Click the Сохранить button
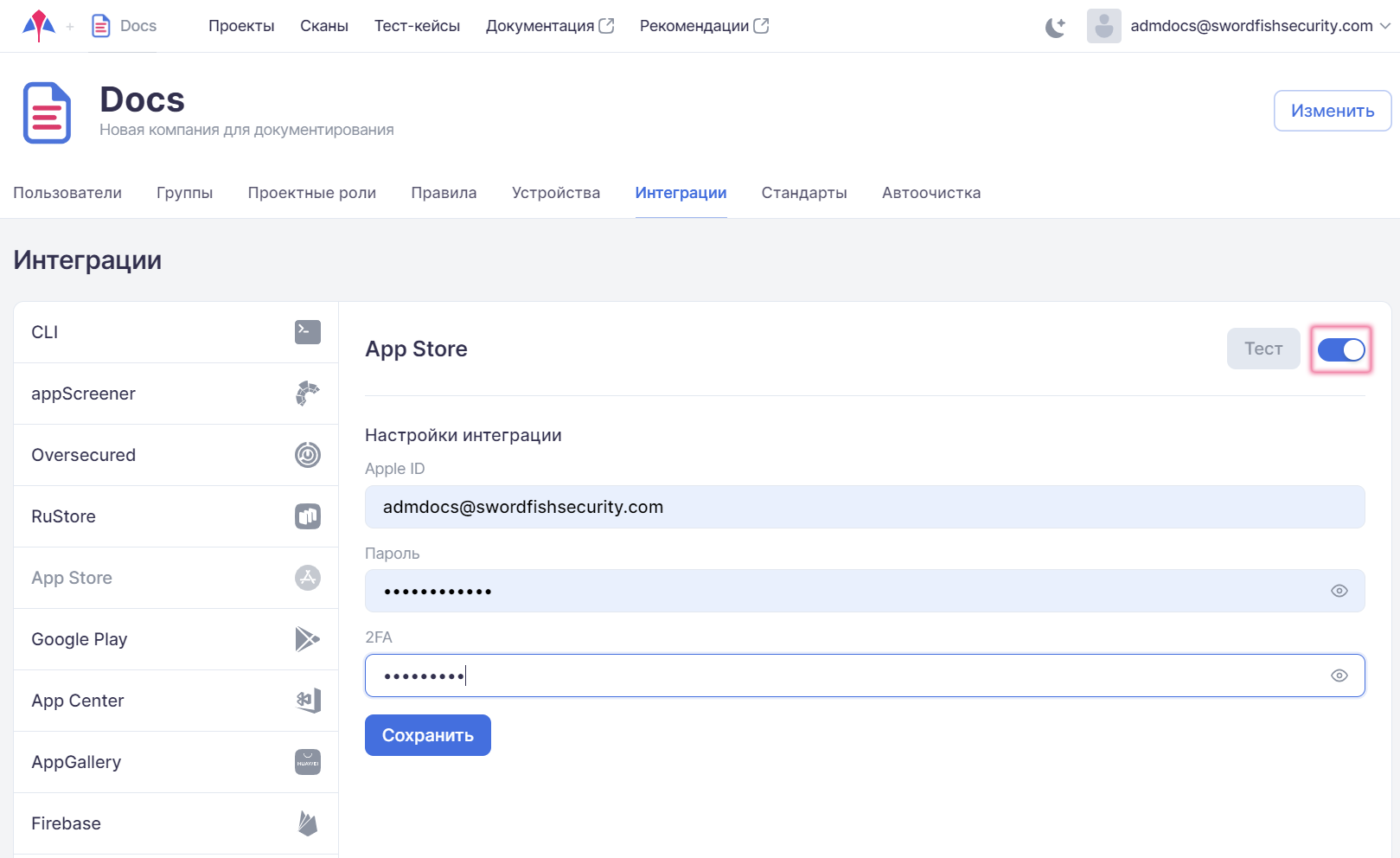 (427, 735)
